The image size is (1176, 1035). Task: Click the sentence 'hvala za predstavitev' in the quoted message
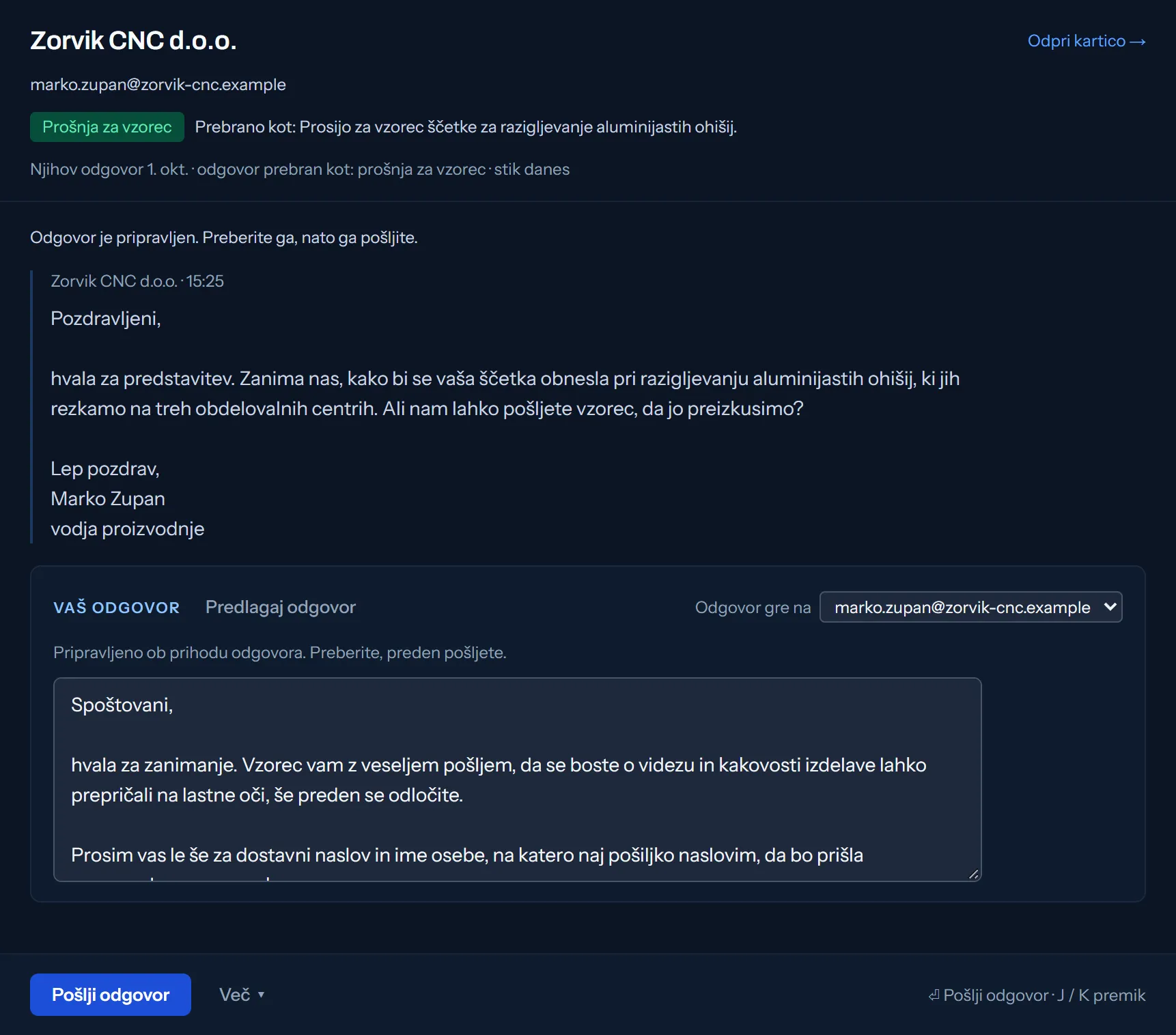(x=143, y=379)
